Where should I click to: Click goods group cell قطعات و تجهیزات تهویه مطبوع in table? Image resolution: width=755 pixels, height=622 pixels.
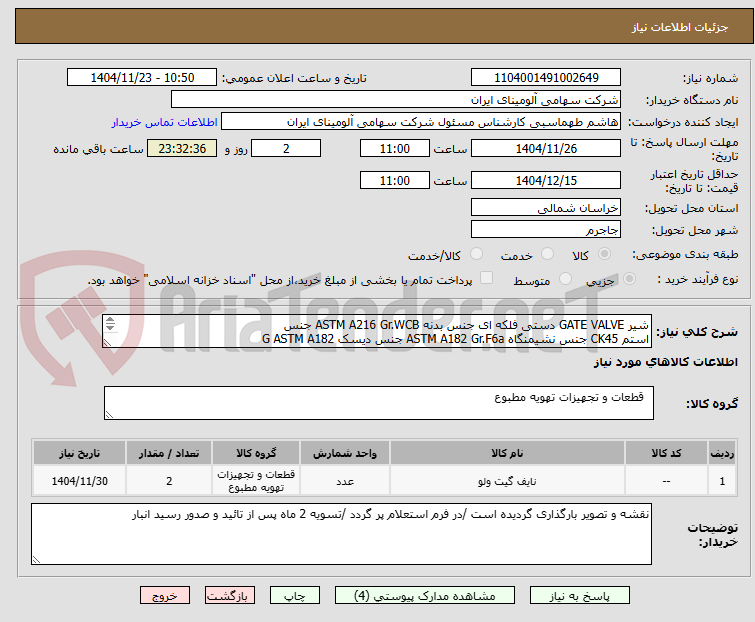[x=256, y=481]
